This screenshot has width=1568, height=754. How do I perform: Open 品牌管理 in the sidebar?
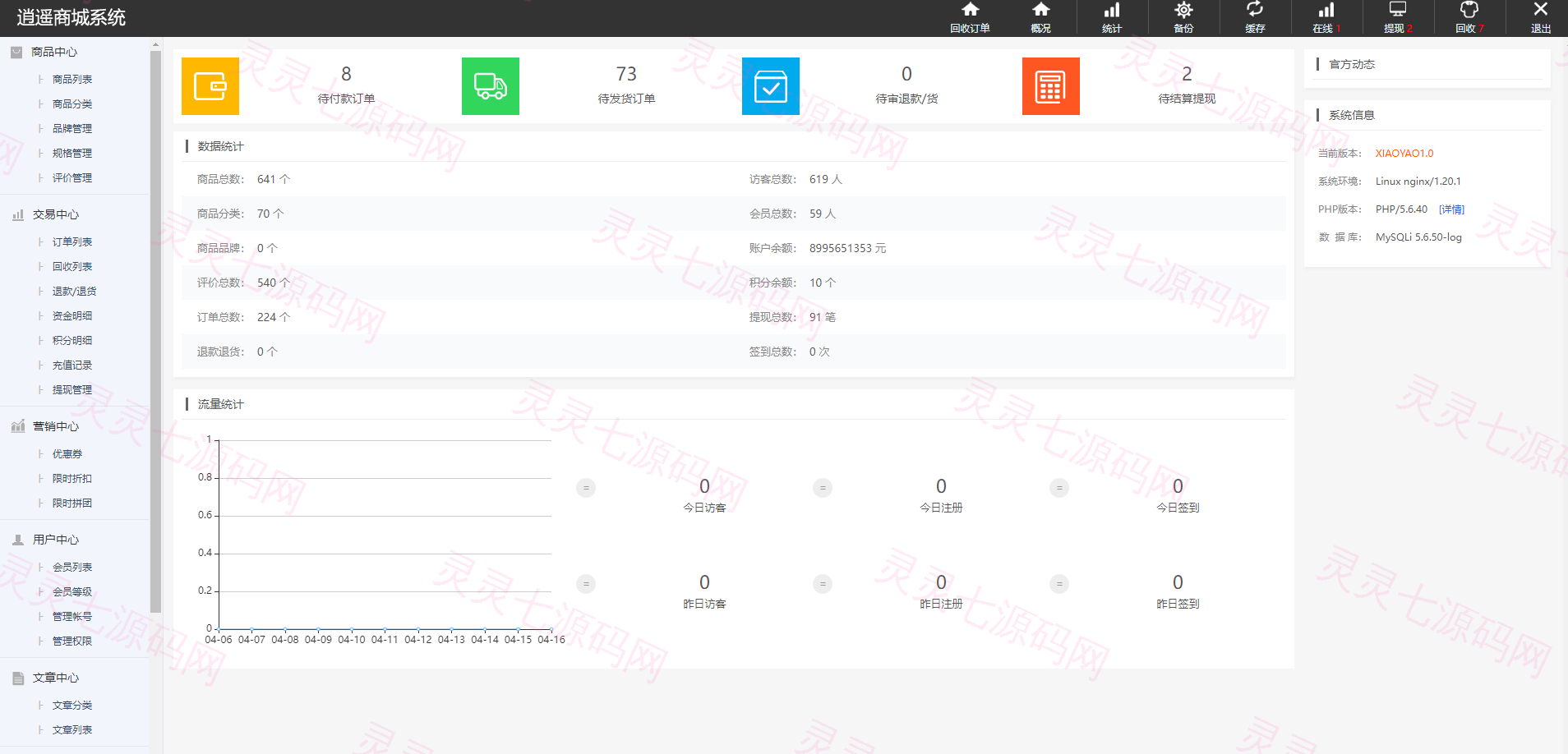[x=72, y=129]
